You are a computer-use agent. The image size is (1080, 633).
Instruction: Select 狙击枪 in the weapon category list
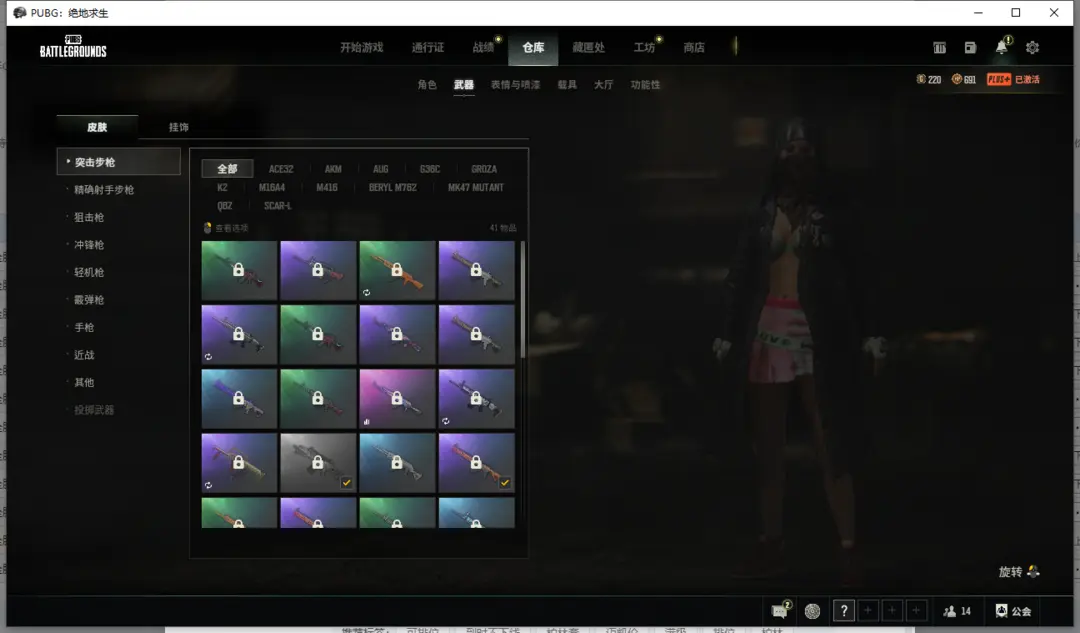pyautogui.click(x=89, y=217)
